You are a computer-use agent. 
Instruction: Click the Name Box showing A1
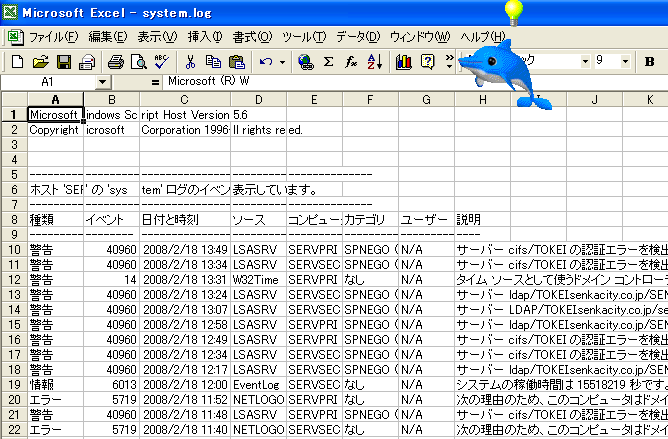[x=48, y=82]
